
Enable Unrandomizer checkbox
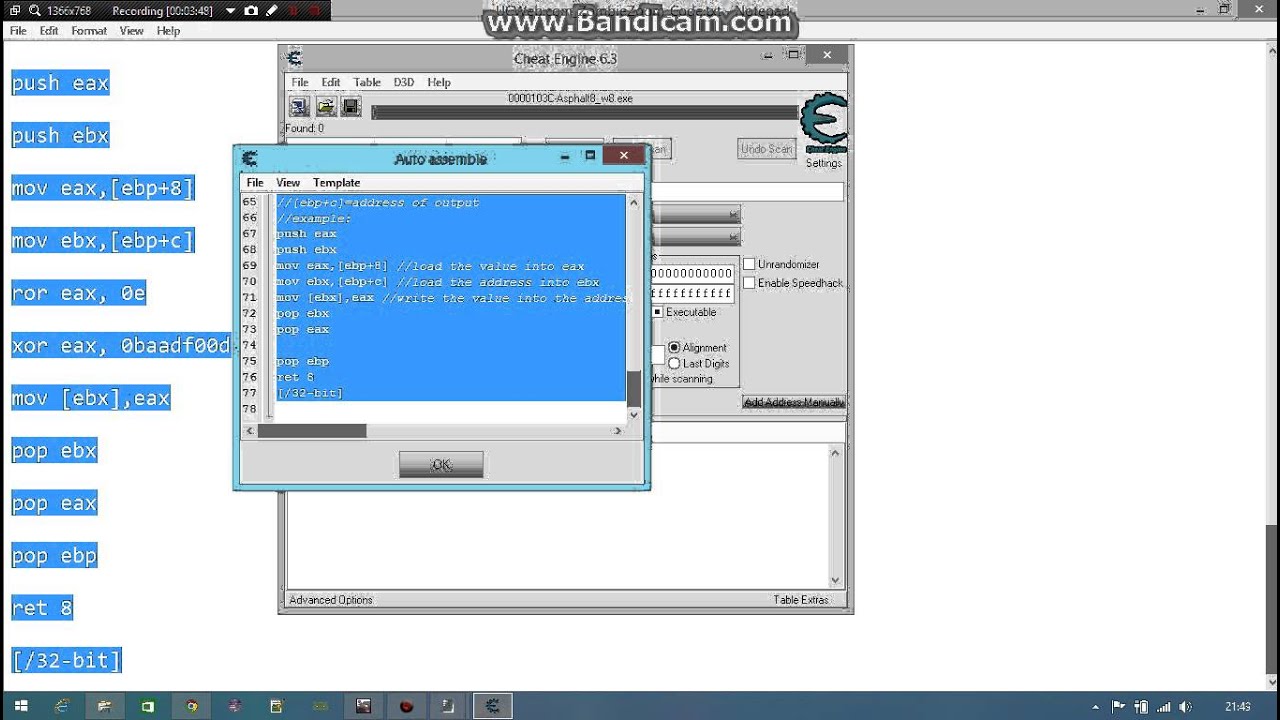click(x=749, y=264)
